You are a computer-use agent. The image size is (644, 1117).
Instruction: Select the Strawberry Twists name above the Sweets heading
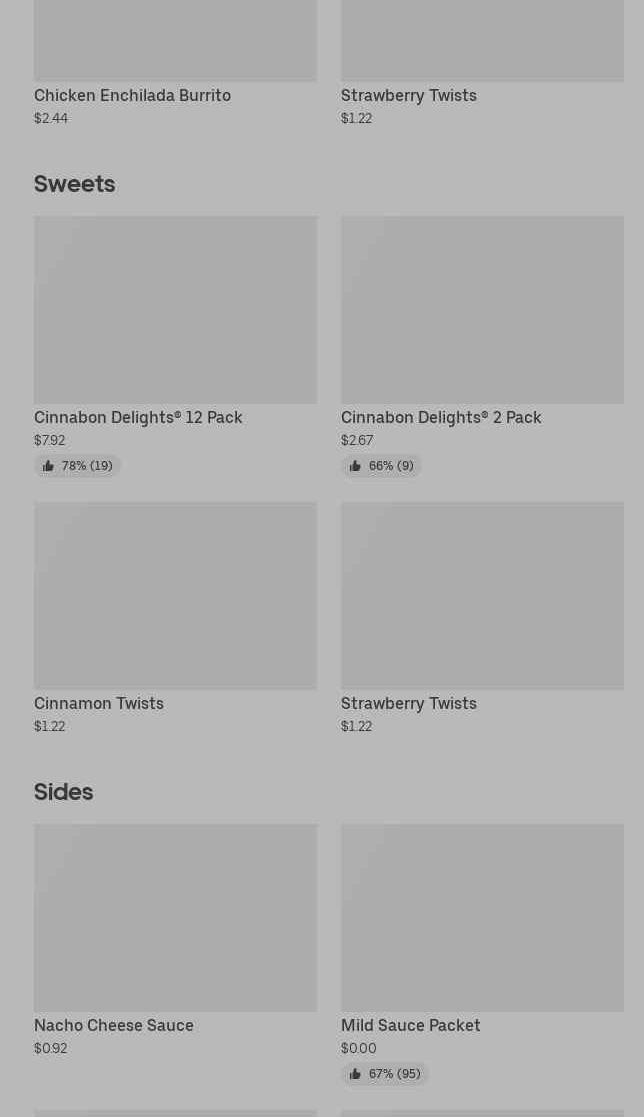pyautogui.click(x=409, y=95)
